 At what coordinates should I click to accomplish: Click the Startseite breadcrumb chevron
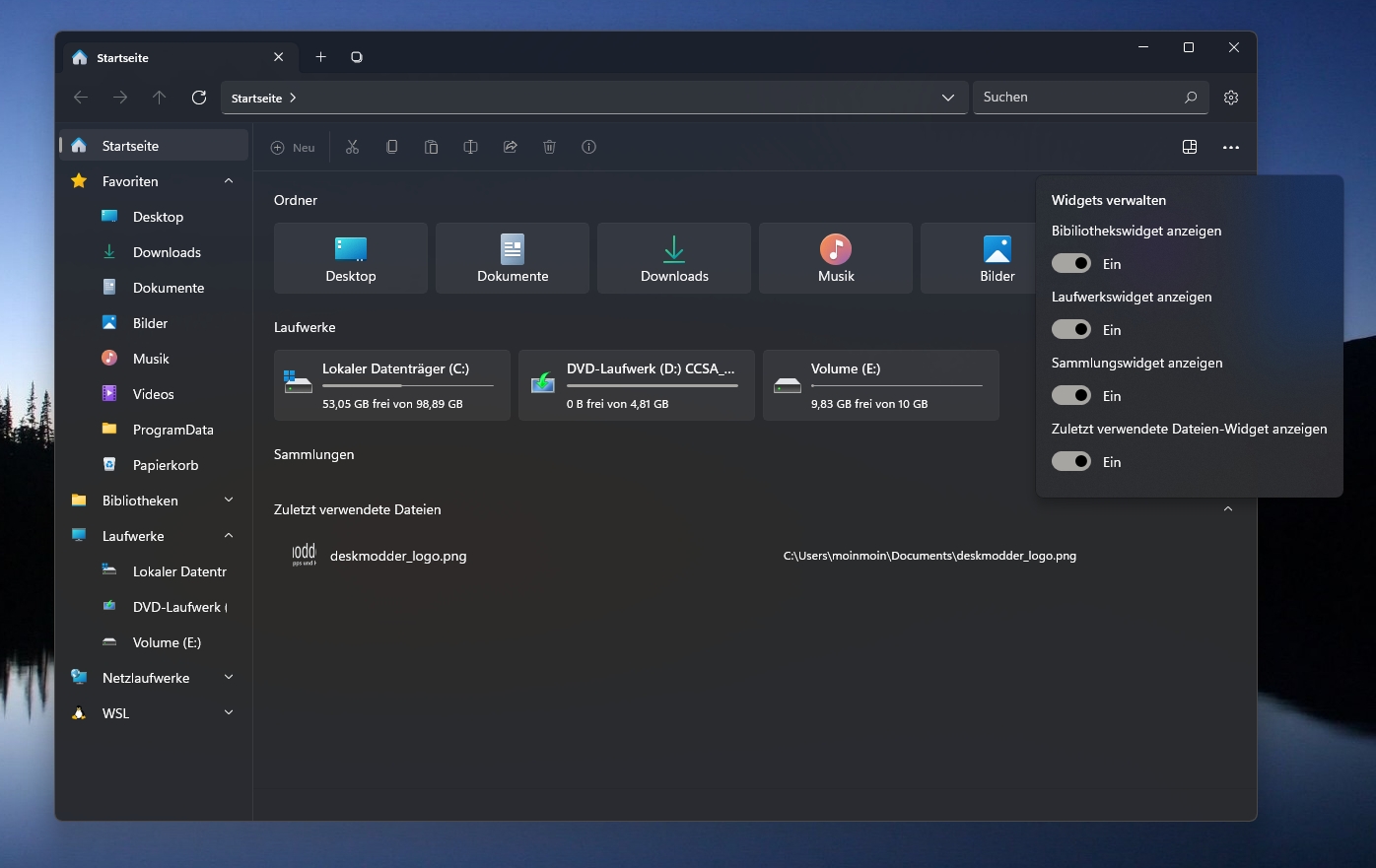pos(293,99)
